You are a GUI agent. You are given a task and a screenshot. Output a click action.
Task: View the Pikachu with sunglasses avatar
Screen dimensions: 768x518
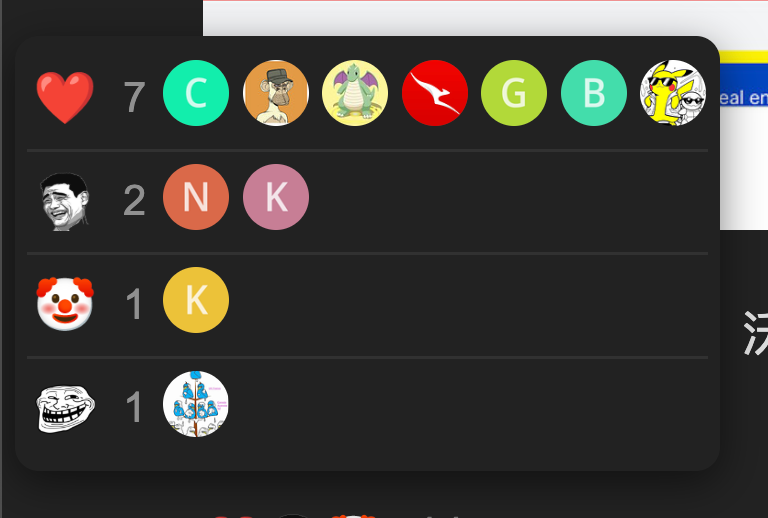click(673, 93)
